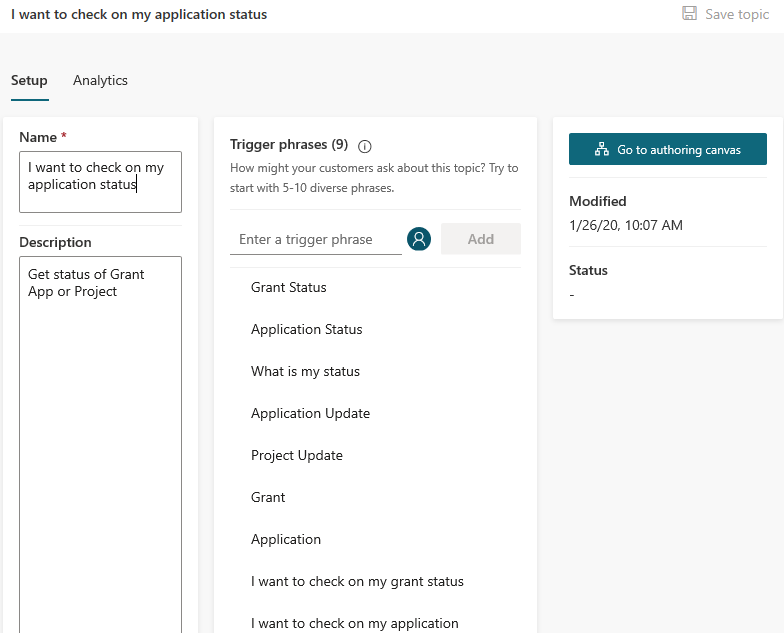Click the Add trigger phrase button
Image resolution: width=784 pixels, height=633 pixels.
[x=480, y=239]
